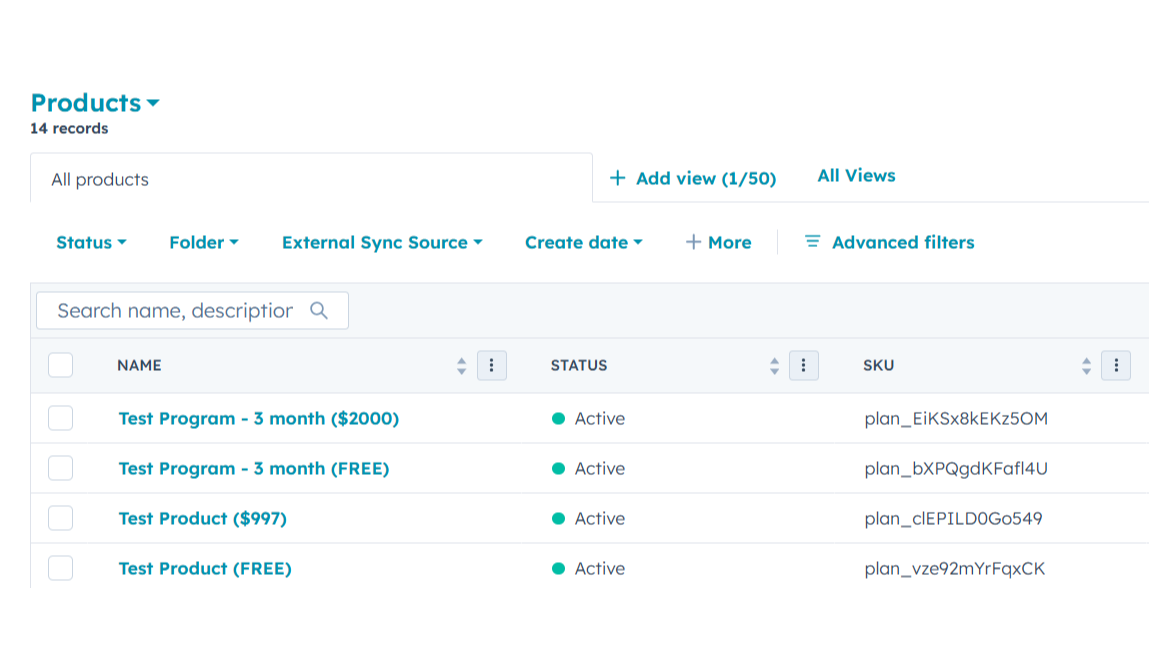Open the Status filter dropdown

90,242
